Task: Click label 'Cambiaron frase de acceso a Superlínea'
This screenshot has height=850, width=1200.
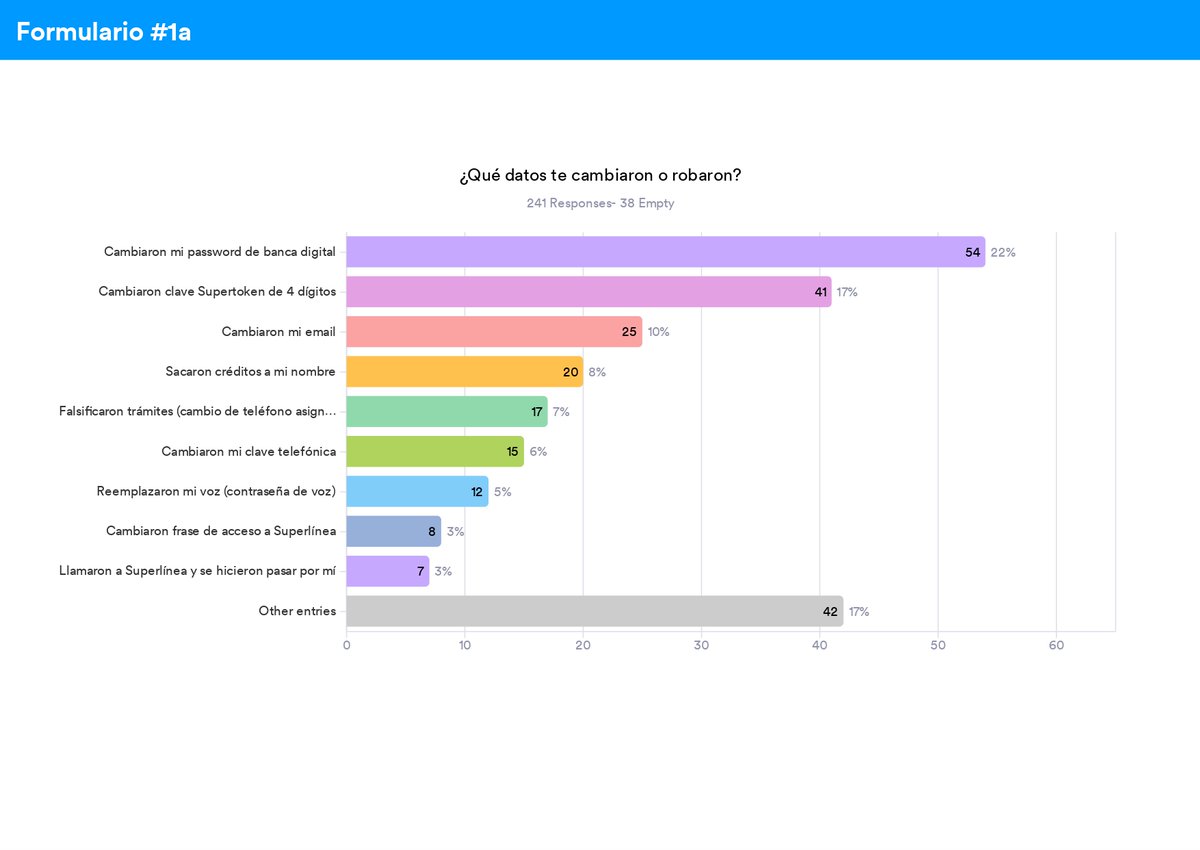Action: click(221, 532)
